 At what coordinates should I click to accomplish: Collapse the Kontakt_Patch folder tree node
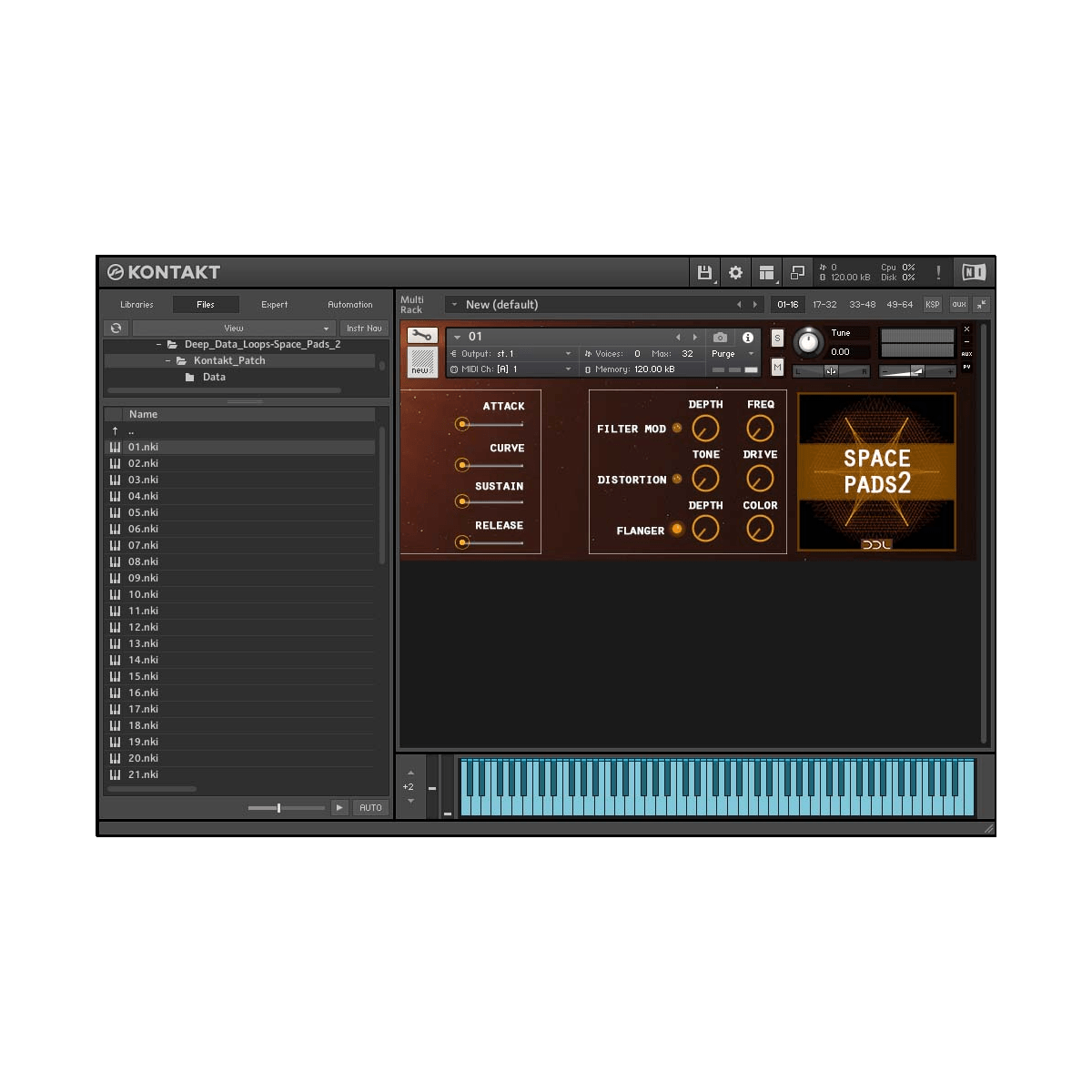click(167, 361)
